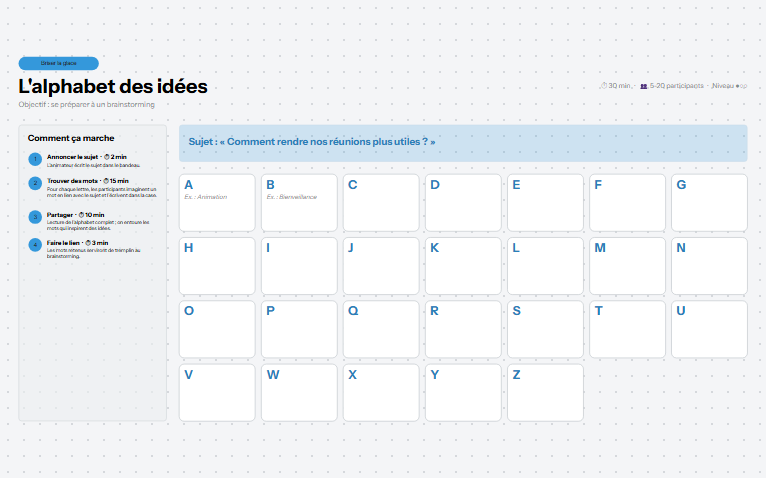This screenshot has height=478, width=766.
Task: Select the step 3 numbered circle
Action: (x=35, y=217)
